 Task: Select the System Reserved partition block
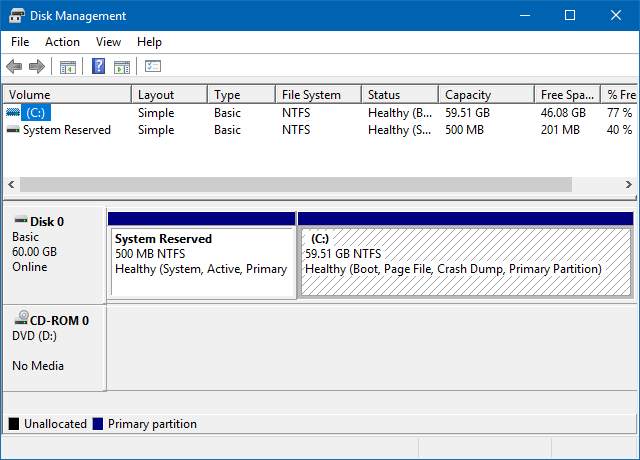coord(202,260)
